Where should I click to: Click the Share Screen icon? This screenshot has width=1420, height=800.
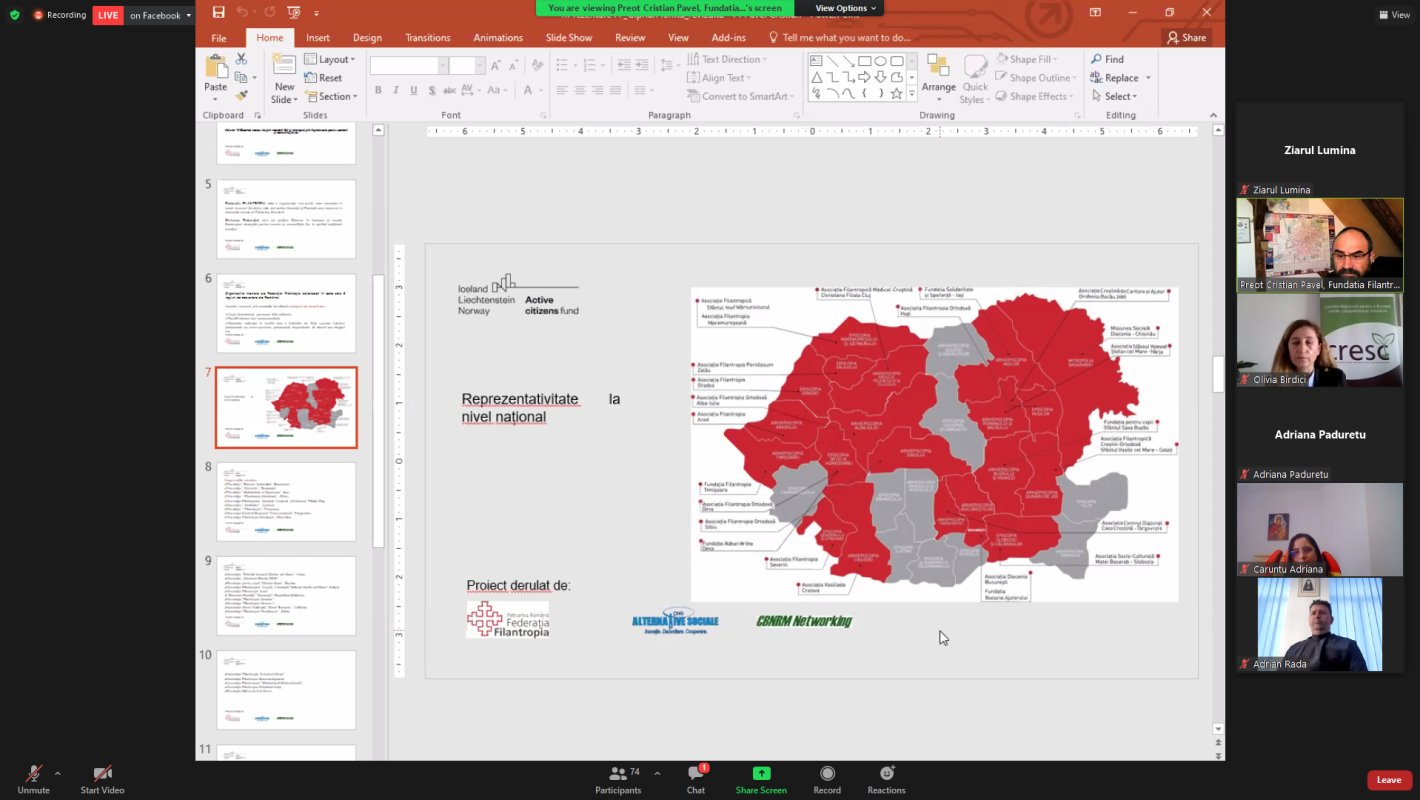click(x=761, y=774)
